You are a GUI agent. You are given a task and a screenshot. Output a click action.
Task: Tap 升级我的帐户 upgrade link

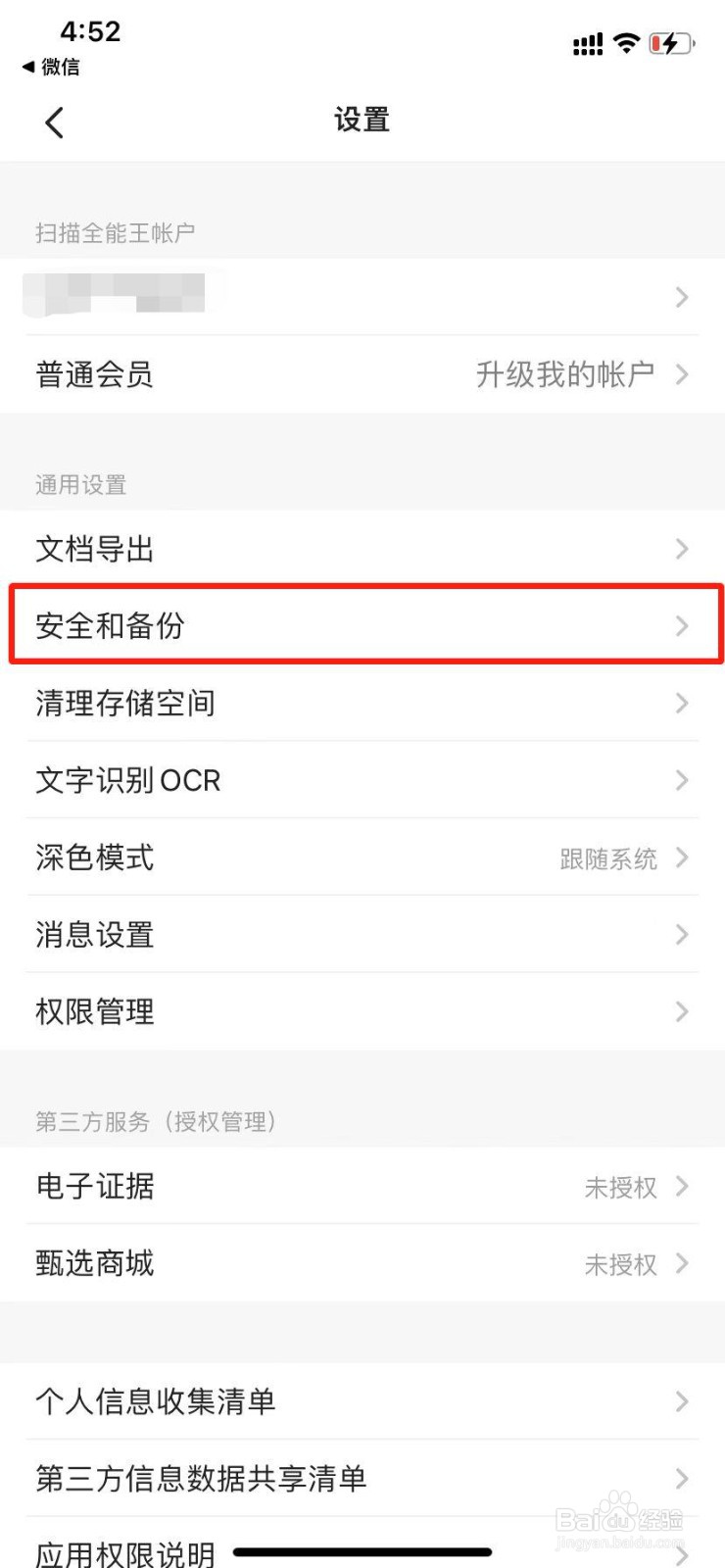(x=565, y=374)
